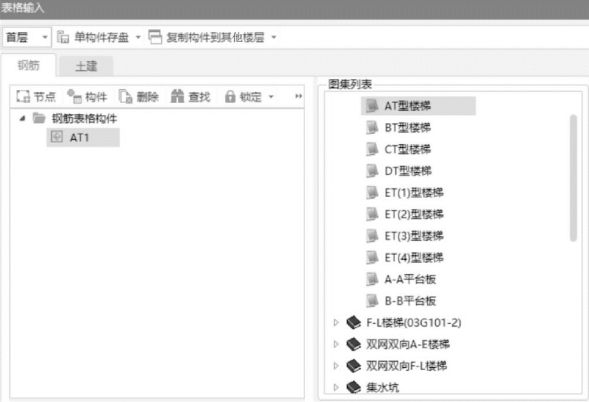Expand the 集水坑 atlas node
Image resolution: width=589 pixels, height=402 pixels.
coord(336,387)
